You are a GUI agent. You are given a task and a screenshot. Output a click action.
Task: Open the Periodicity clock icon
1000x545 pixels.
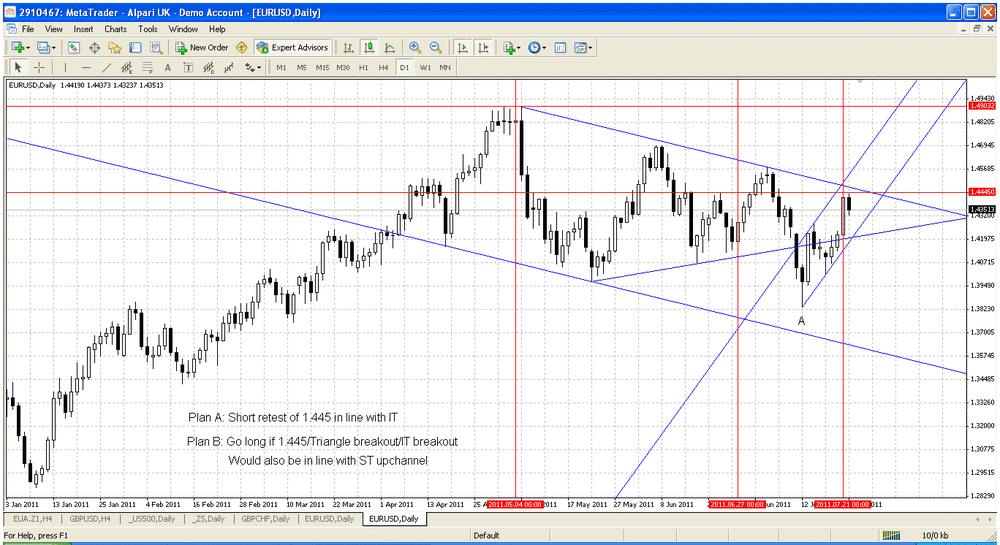click(534, 47)
